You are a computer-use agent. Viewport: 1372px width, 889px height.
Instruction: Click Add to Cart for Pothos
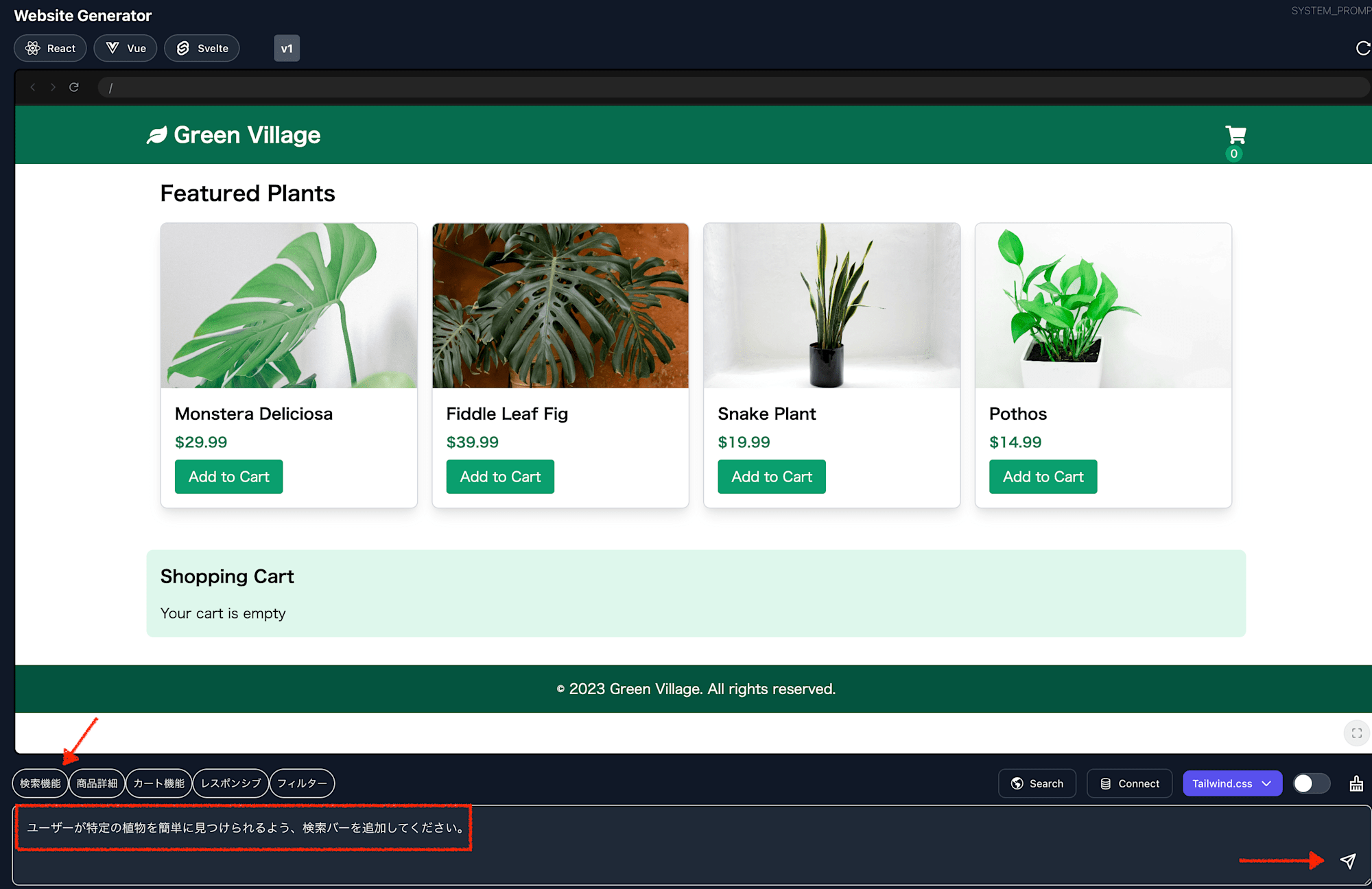[1044, 476]
